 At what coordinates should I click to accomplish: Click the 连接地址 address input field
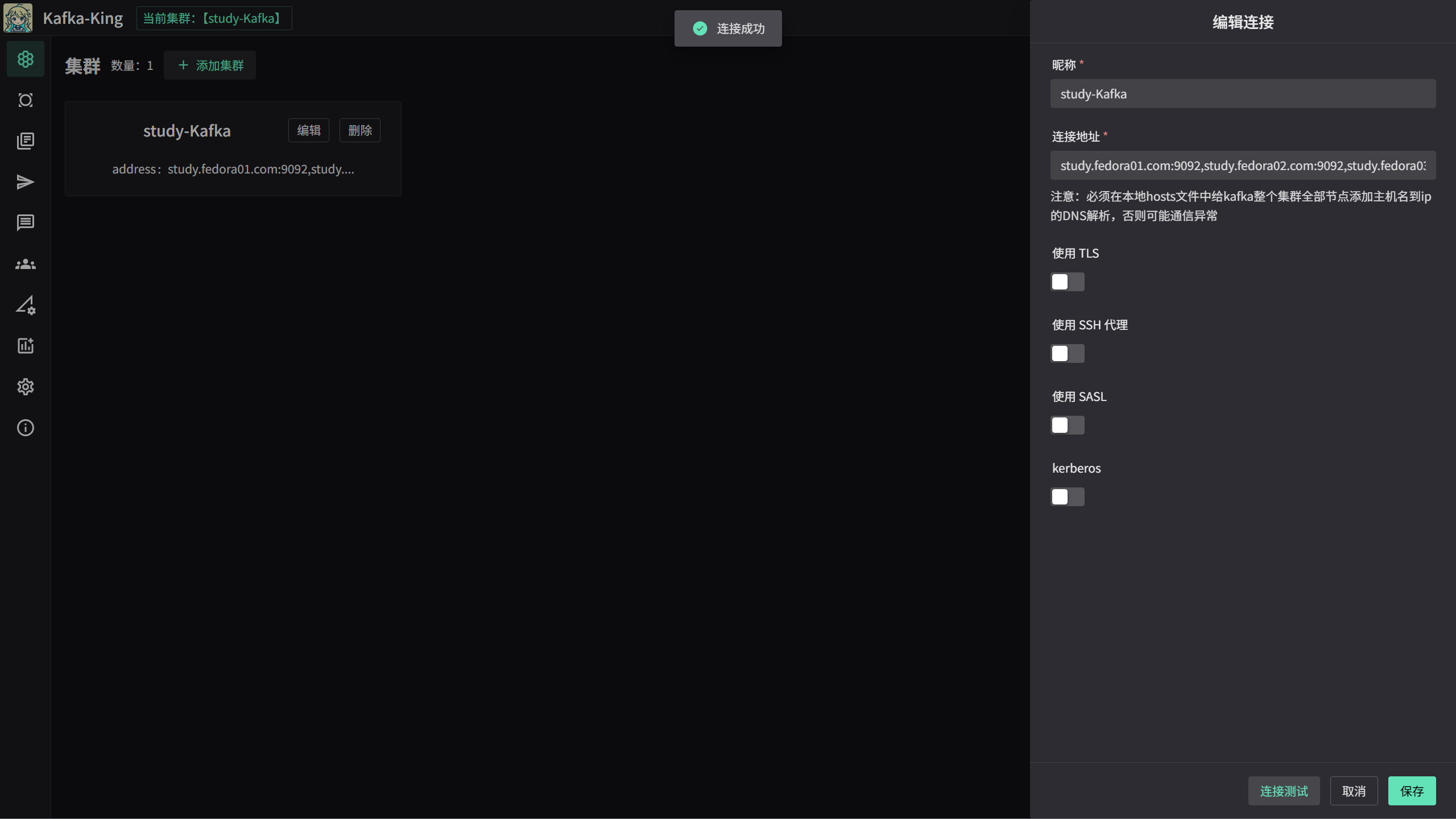tap(1242, 166)
